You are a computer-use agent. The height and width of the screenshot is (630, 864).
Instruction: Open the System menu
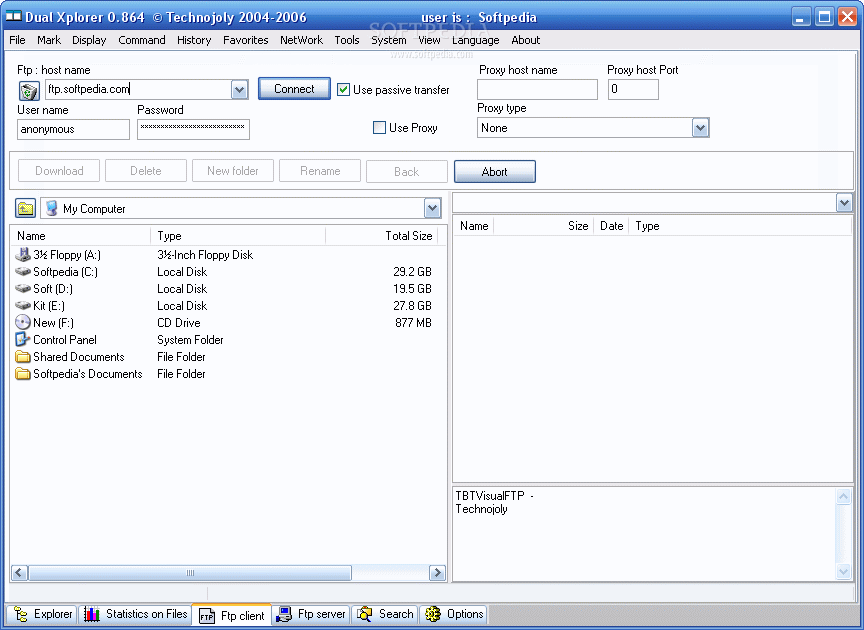coord(388,40)
